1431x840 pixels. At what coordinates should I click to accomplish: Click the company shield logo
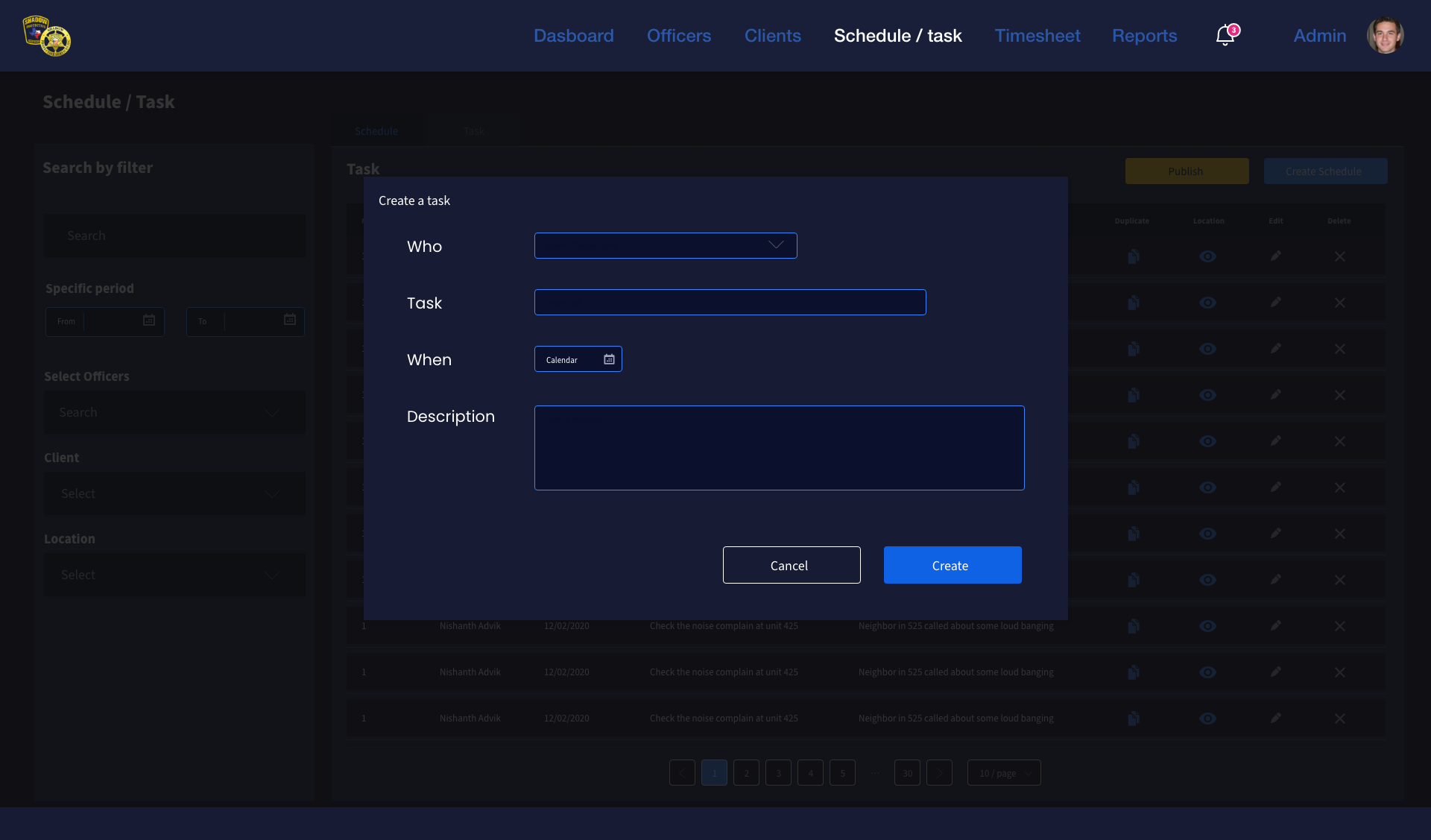[46, 36]
